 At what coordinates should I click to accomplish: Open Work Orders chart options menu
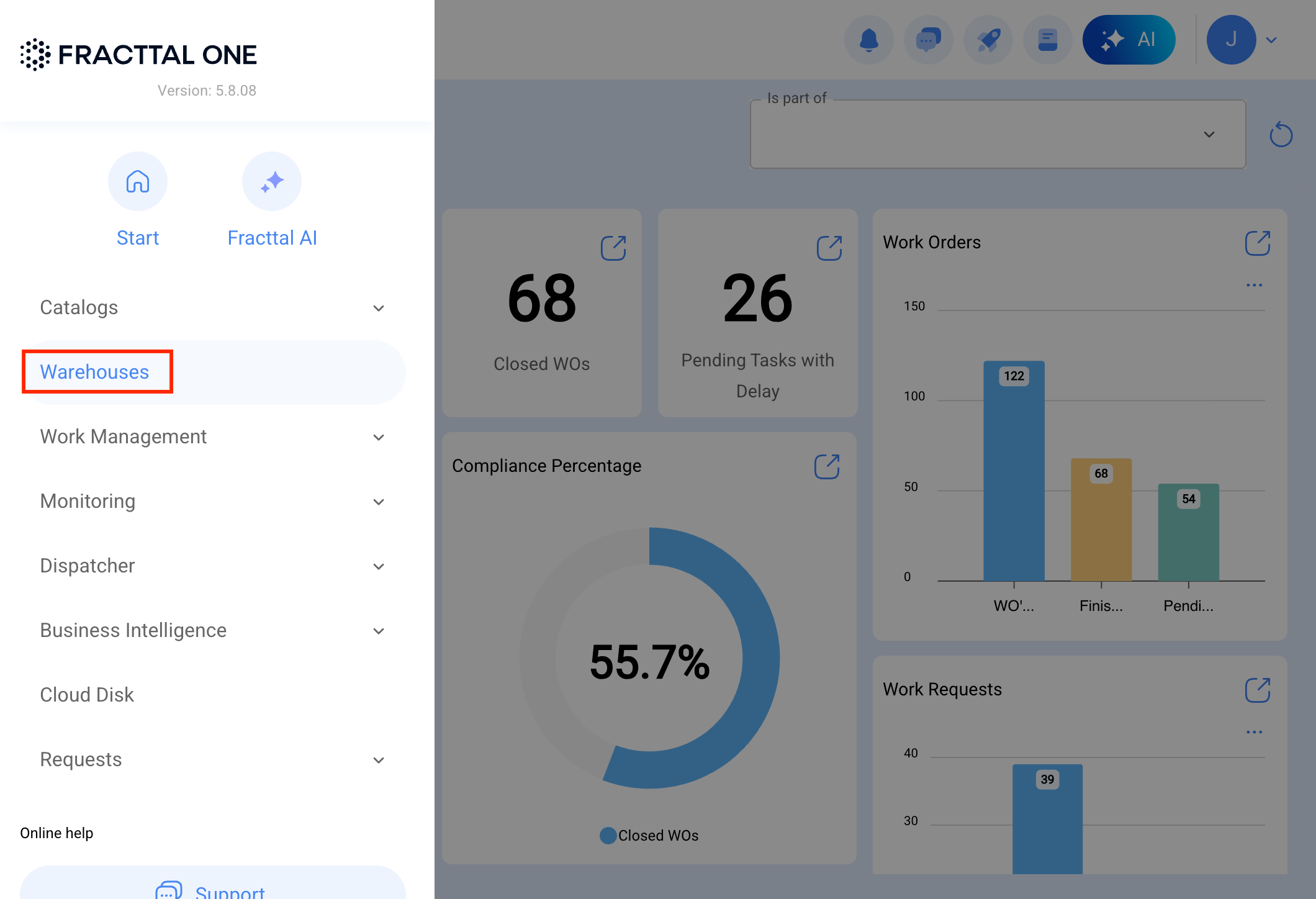click(1254, 285)
